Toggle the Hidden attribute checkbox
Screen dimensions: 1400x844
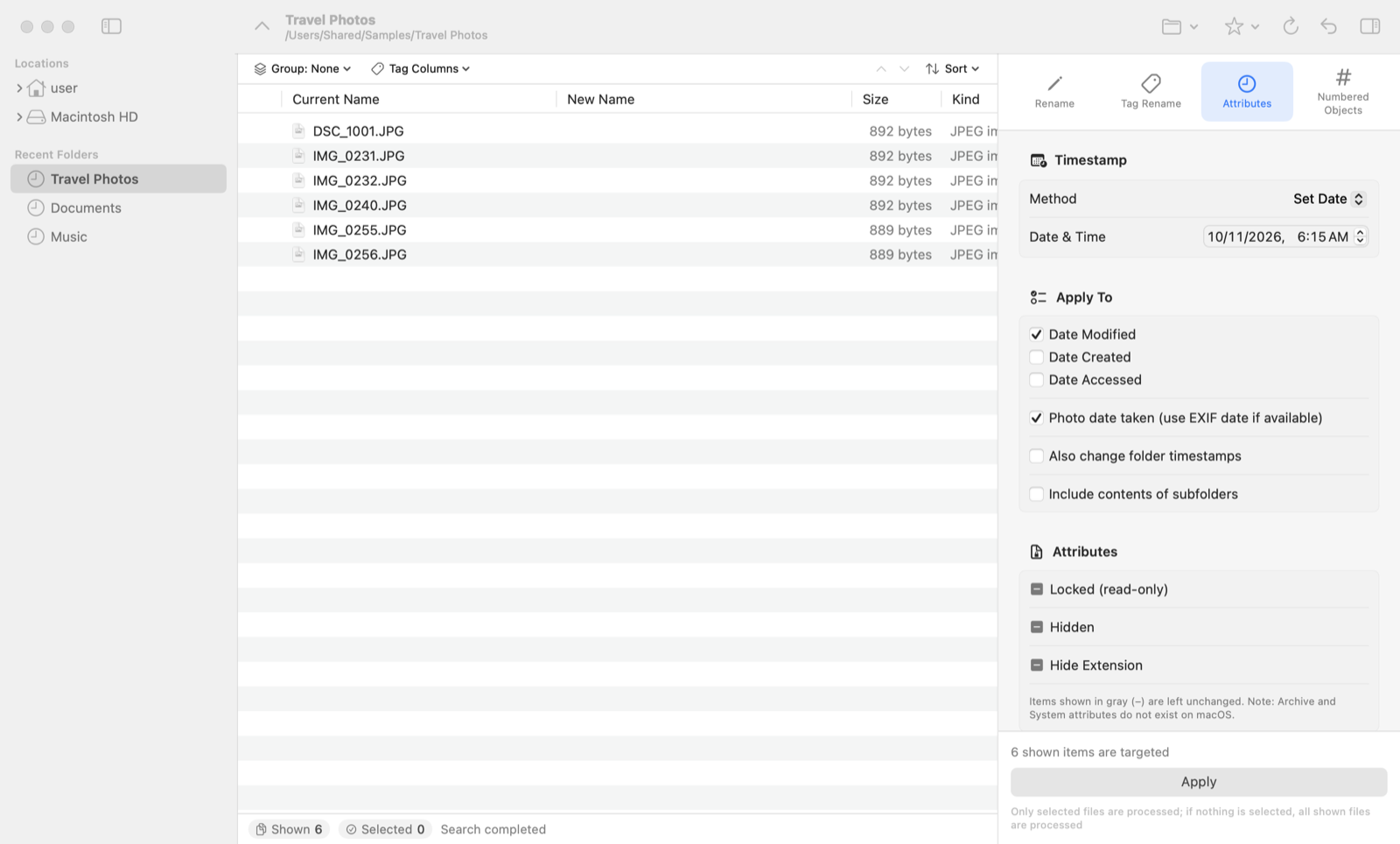click(x=1037, y=627)
